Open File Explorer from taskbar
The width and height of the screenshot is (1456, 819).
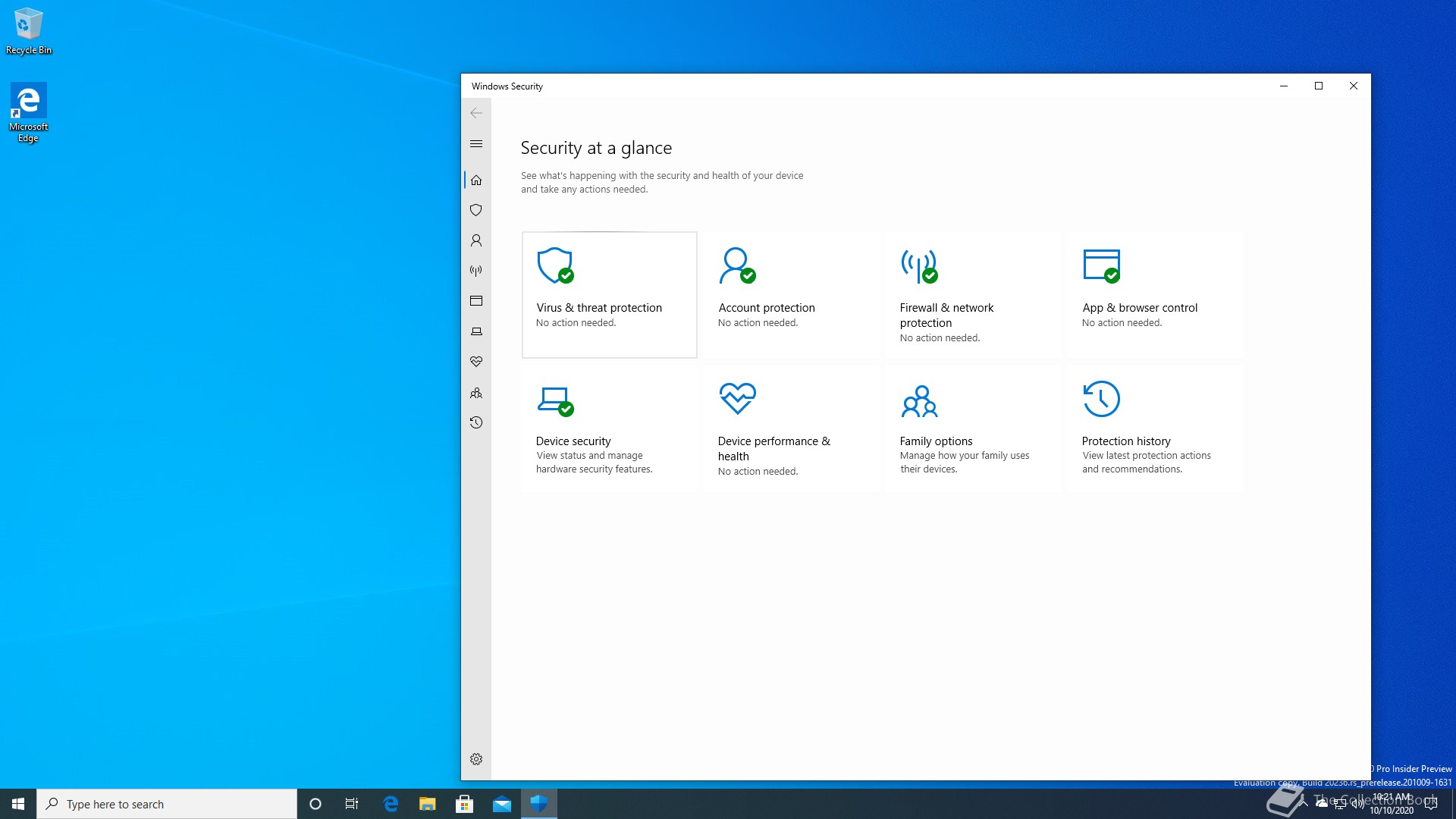pyautogui.click(x=428, y=804)
